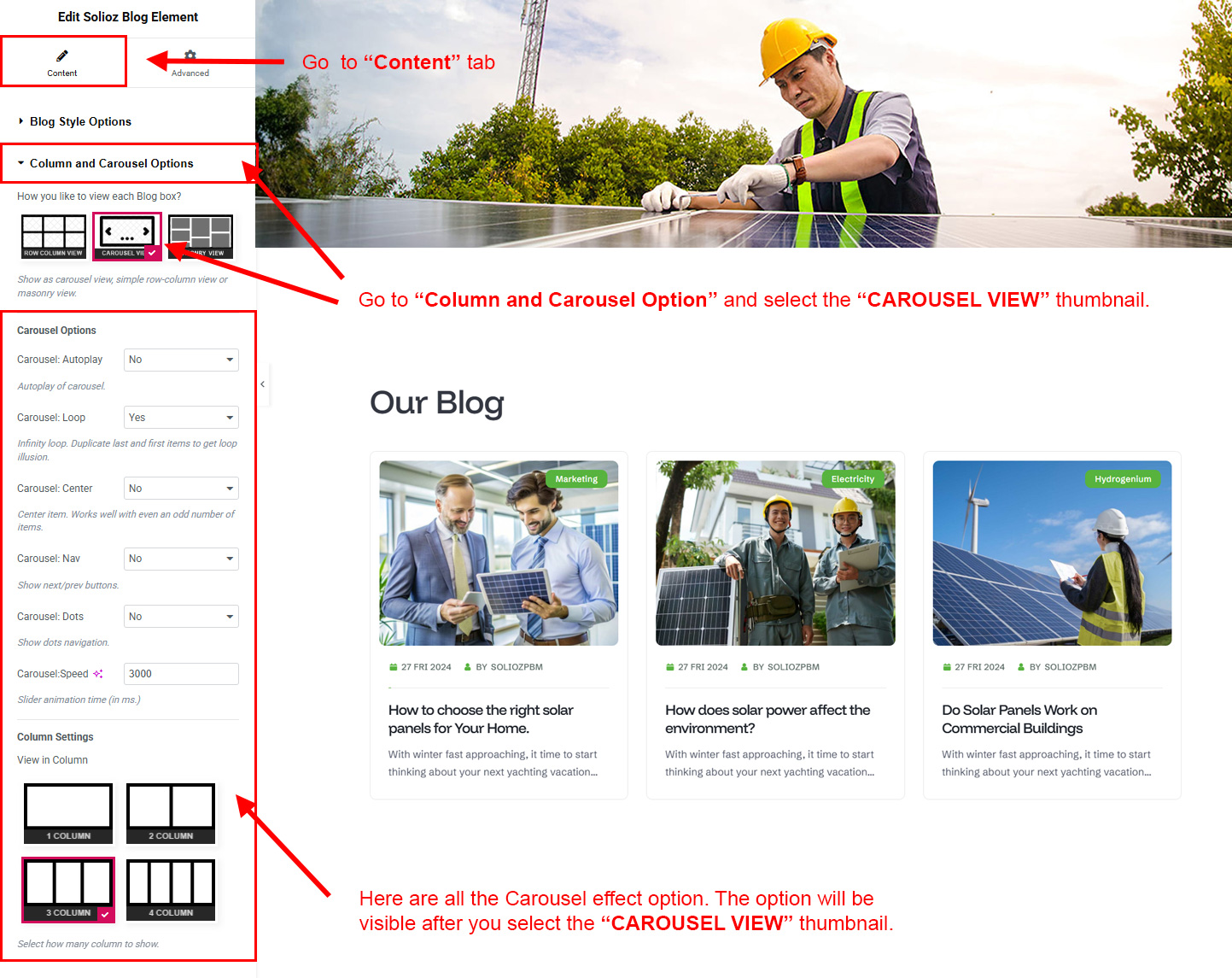Open the Carousel: Autoplay dropdown

[x=181, y=360]
